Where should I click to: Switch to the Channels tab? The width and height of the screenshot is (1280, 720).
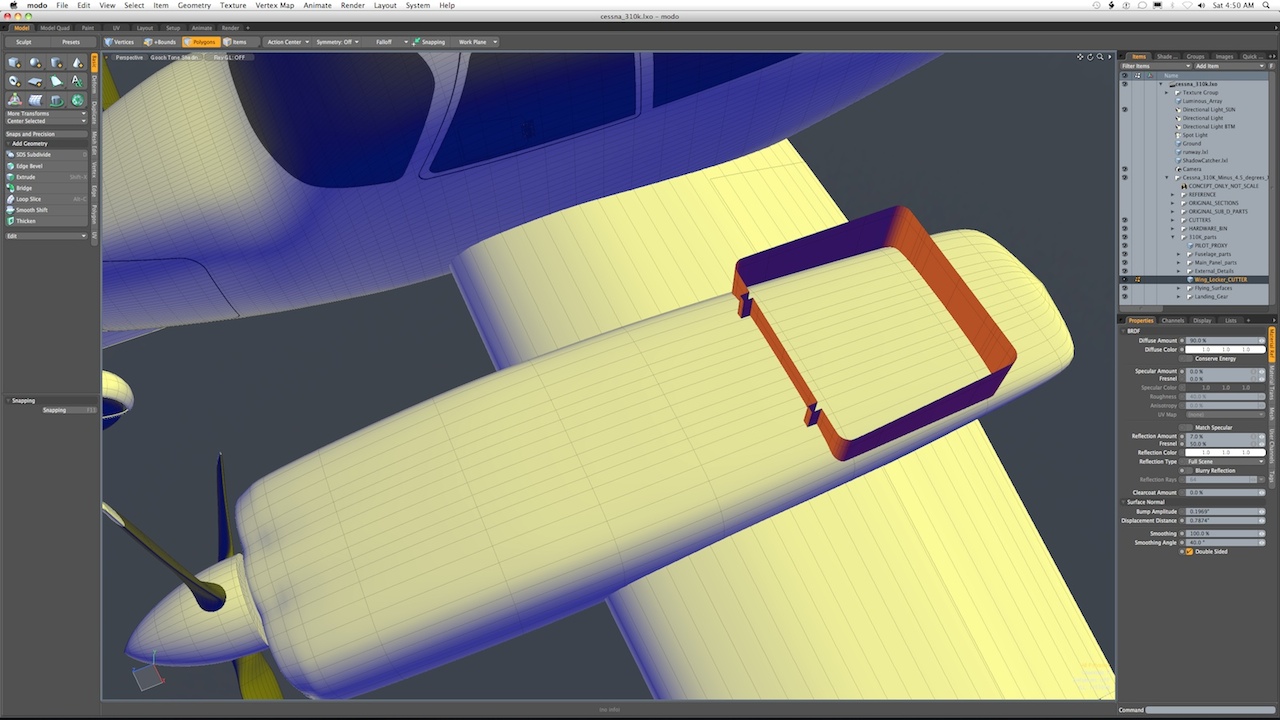tap(1172, 320)
